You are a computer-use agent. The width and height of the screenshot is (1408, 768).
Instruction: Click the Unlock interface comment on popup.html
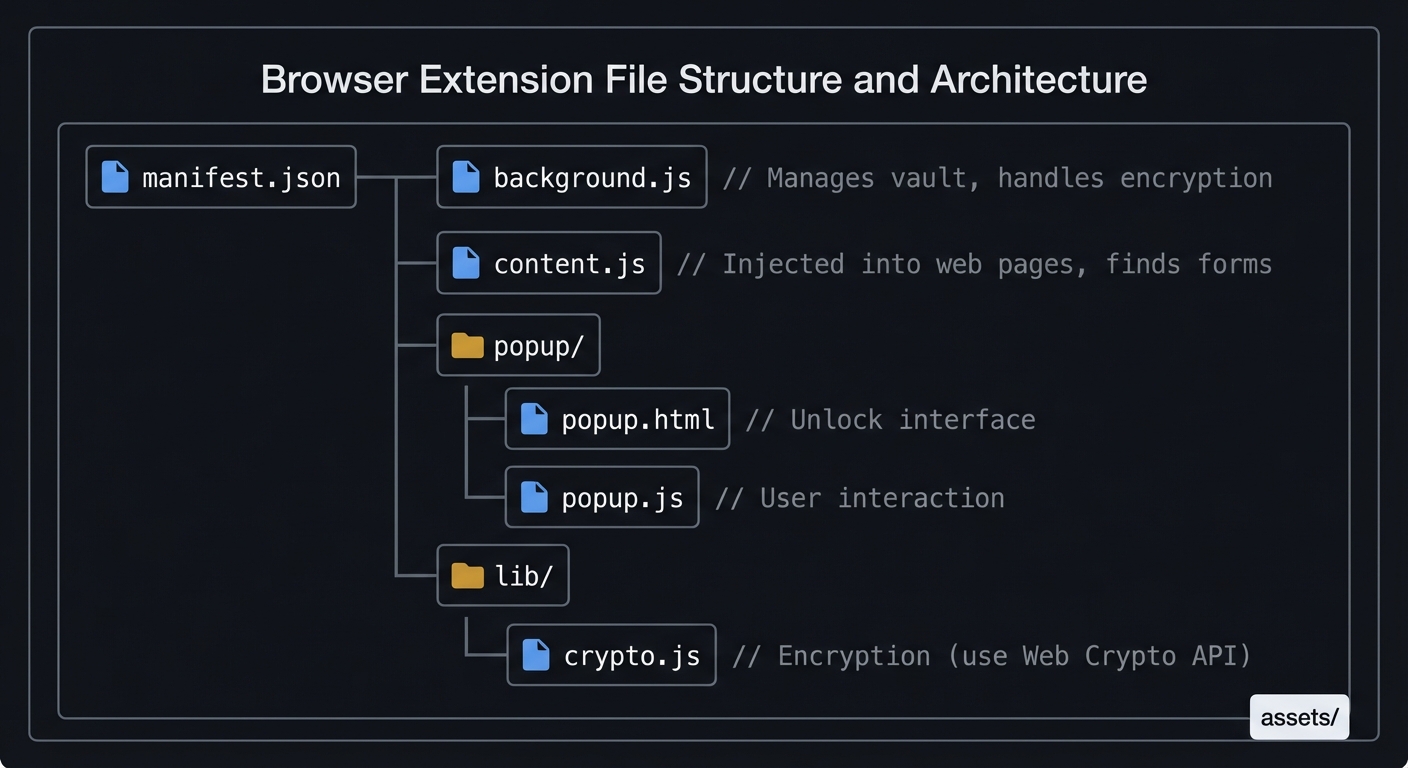coord(890,419)
